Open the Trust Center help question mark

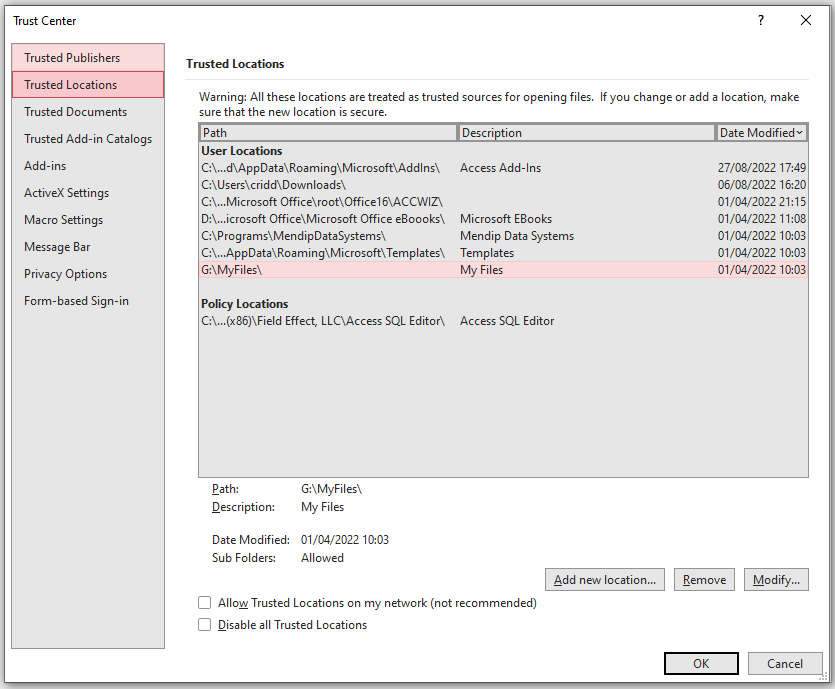(x=760, y=20)
